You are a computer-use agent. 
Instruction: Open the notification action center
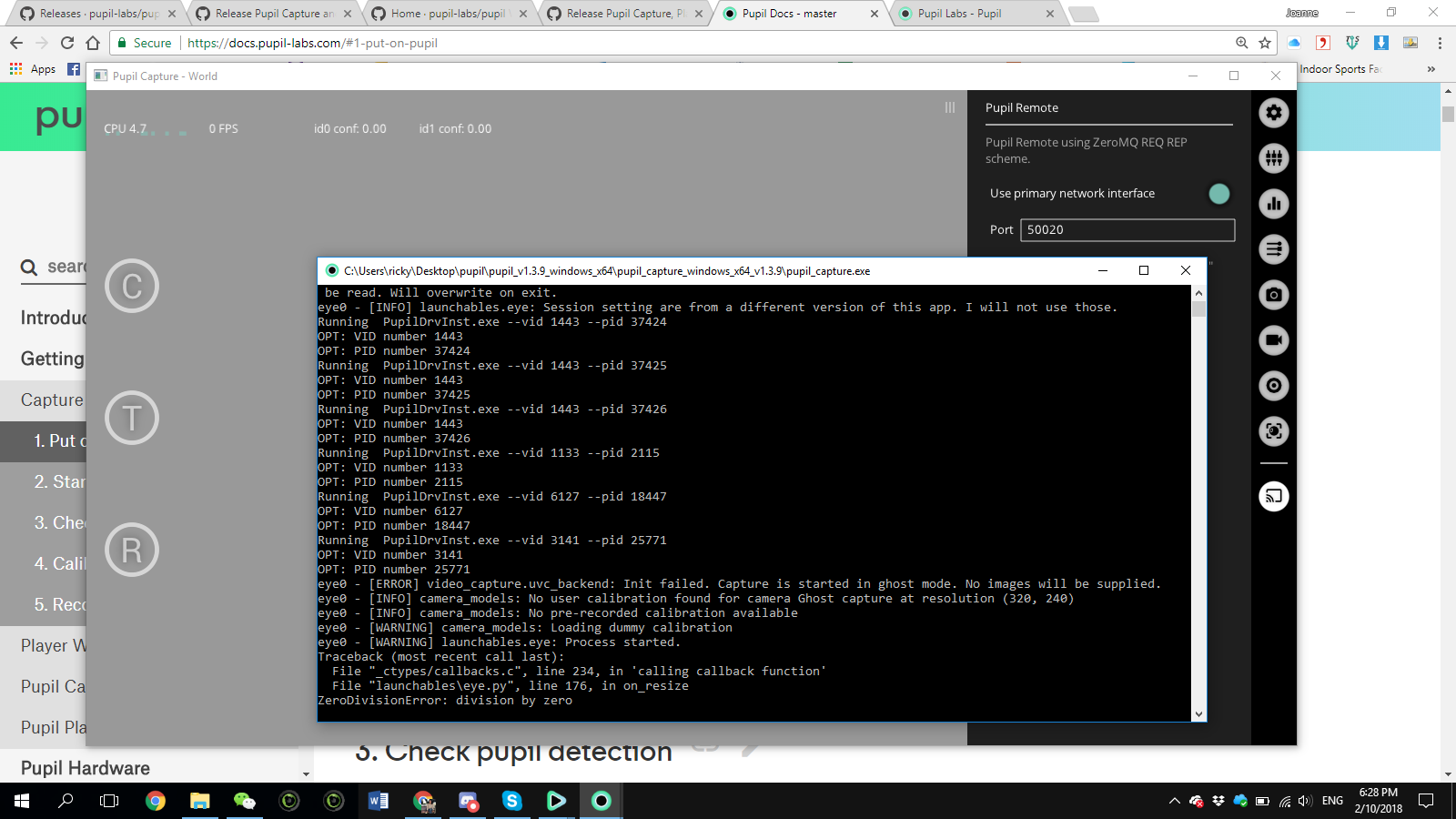pos(1426,801)
